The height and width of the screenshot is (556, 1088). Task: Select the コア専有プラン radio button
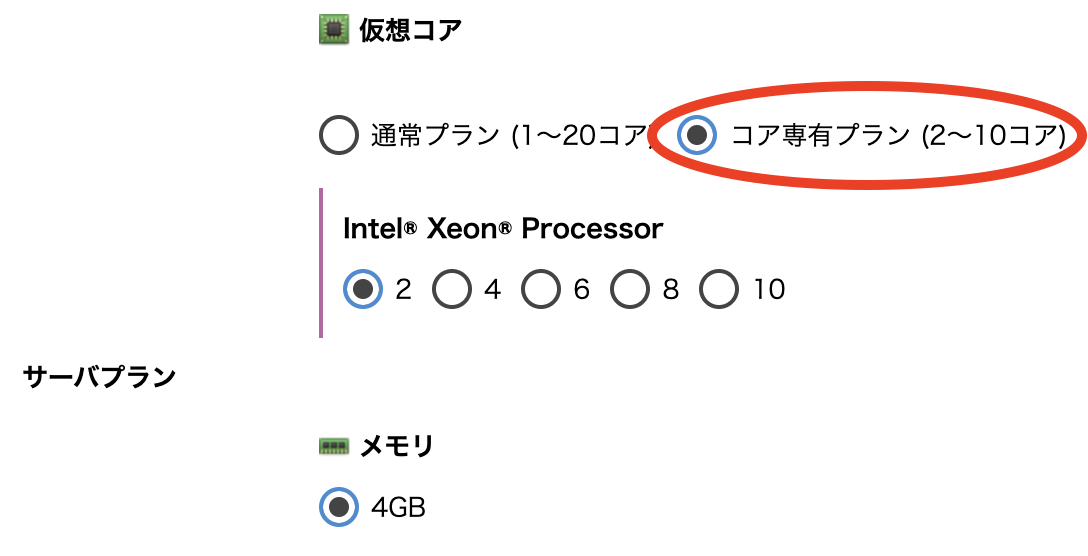(697, 135)
